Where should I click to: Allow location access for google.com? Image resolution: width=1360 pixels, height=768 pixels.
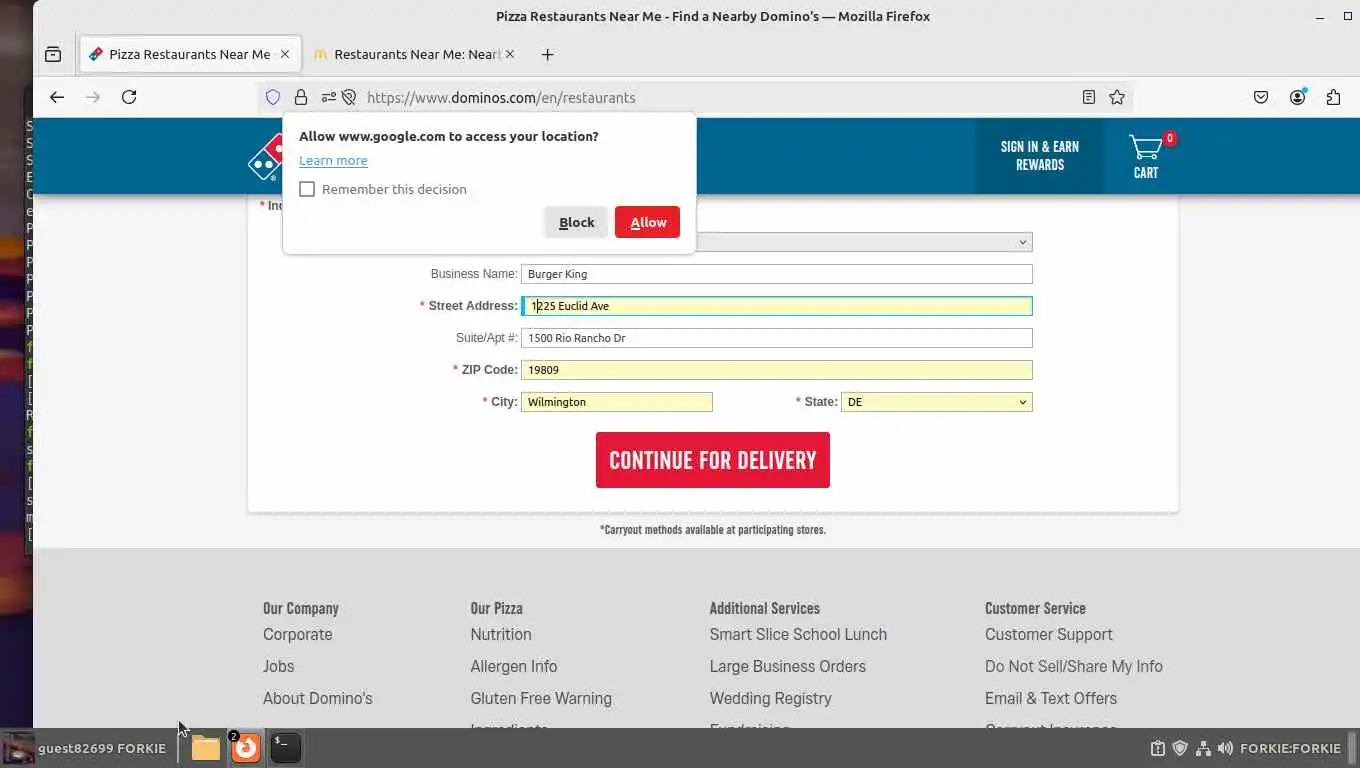pos(647,222)
